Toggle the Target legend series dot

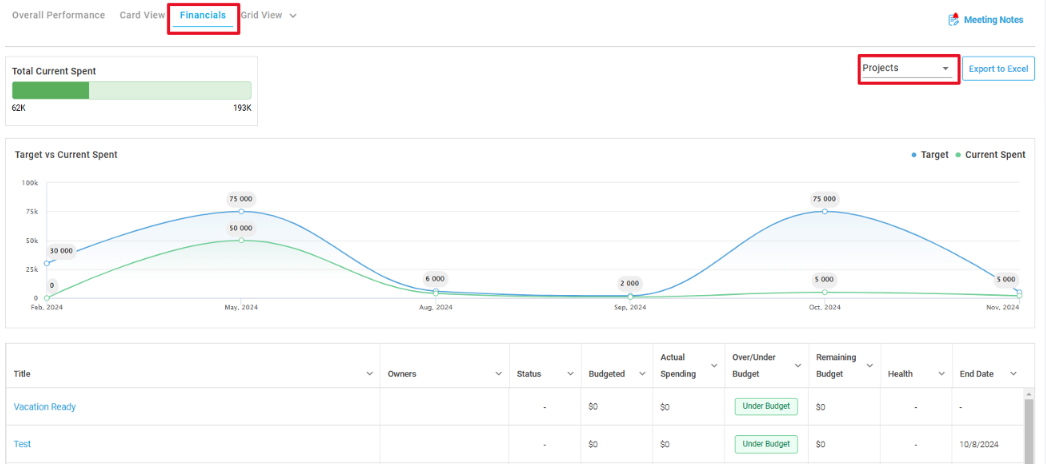(x=914, y=155)
